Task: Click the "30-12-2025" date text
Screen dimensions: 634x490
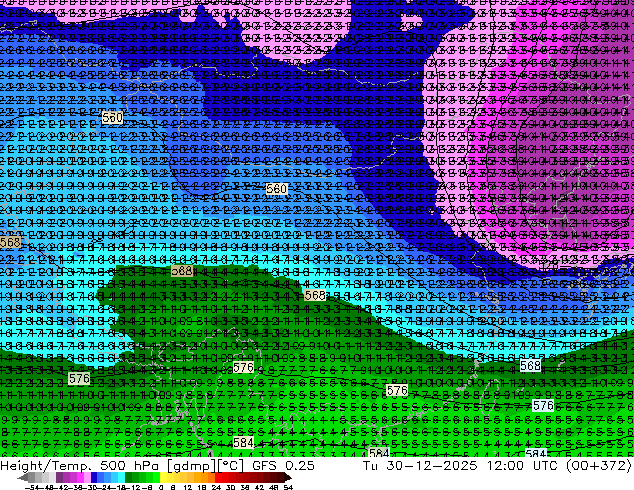Action: click(432, 465)
